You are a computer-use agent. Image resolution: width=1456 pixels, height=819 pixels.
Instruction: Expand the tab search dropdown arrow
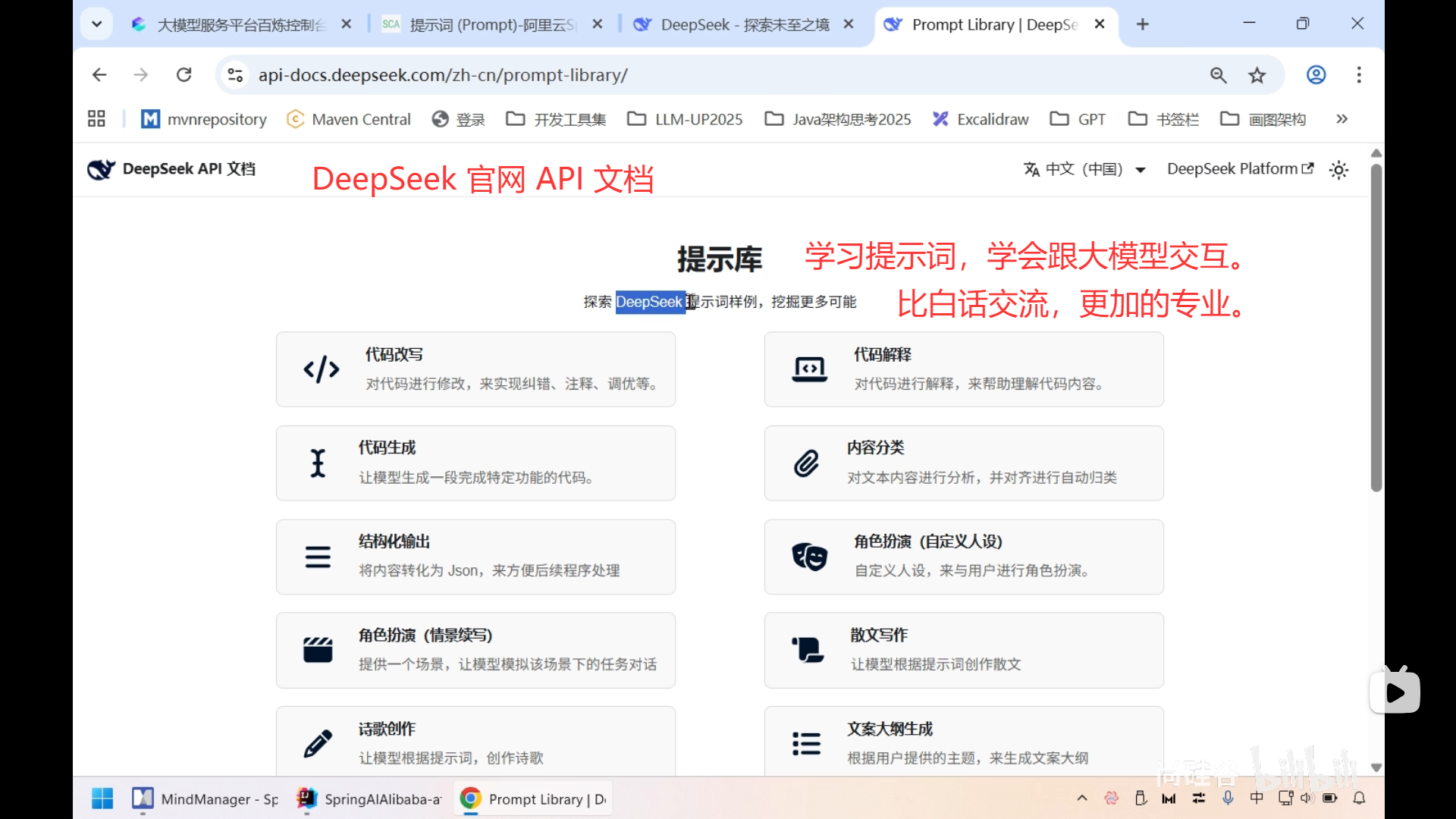[96, 24]
